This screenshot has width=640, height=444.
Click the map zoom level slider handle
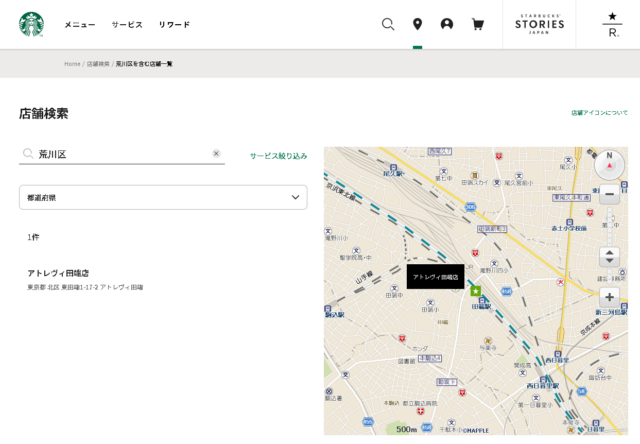tap(609, 256)
